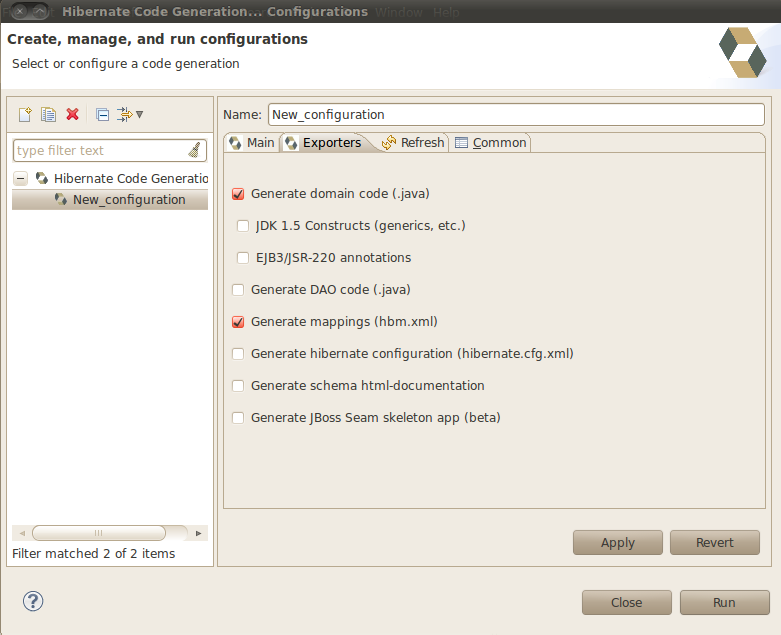Enable Generate JBoss Seam skeleton app

click(238, 418)
